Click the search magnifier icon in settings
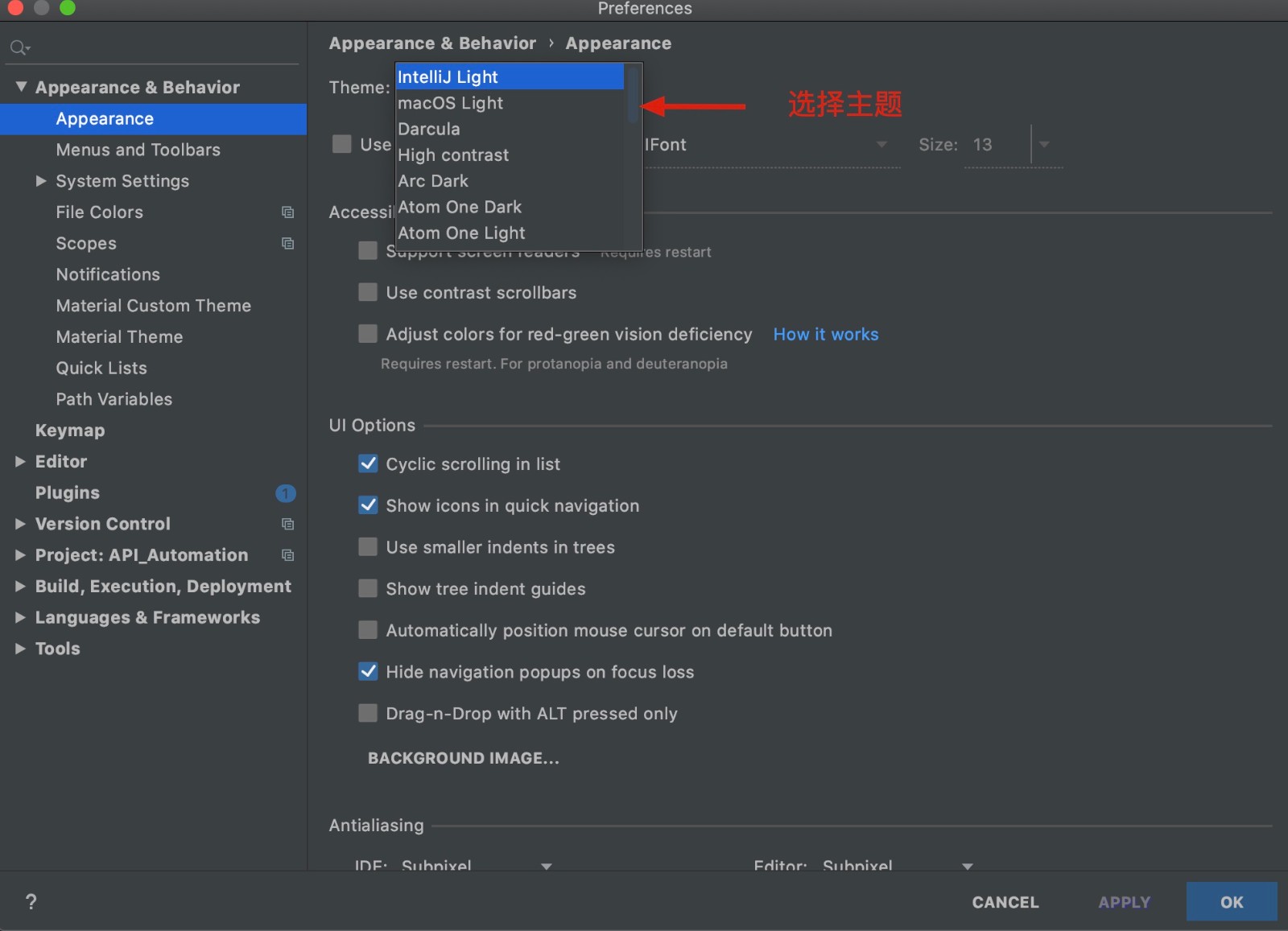The image size is (1288, 931). (x=19, y=48)
